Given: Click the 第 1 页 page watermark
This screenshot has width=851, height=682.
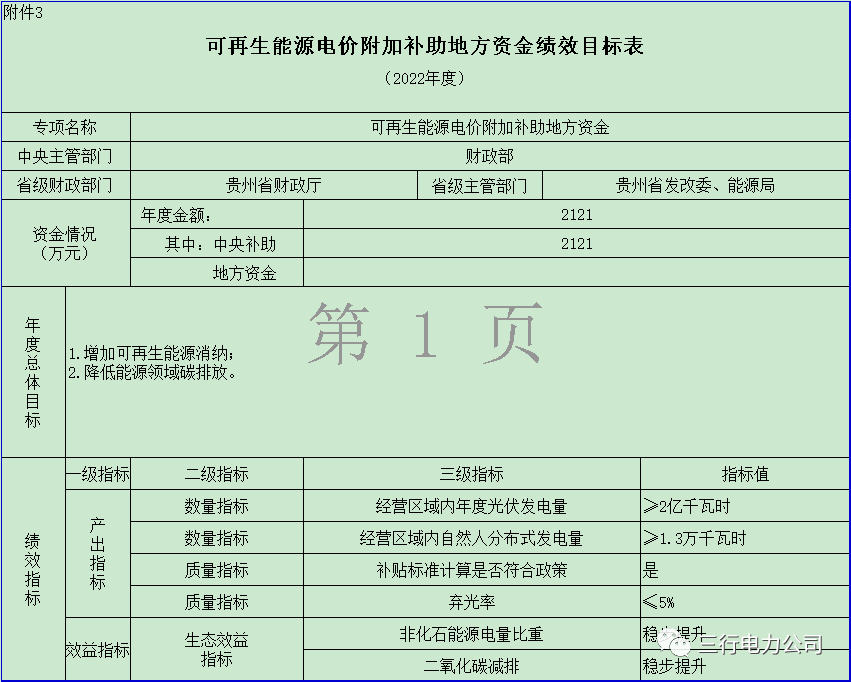Looking at the screenshot, I should click(x=426, y=333).
